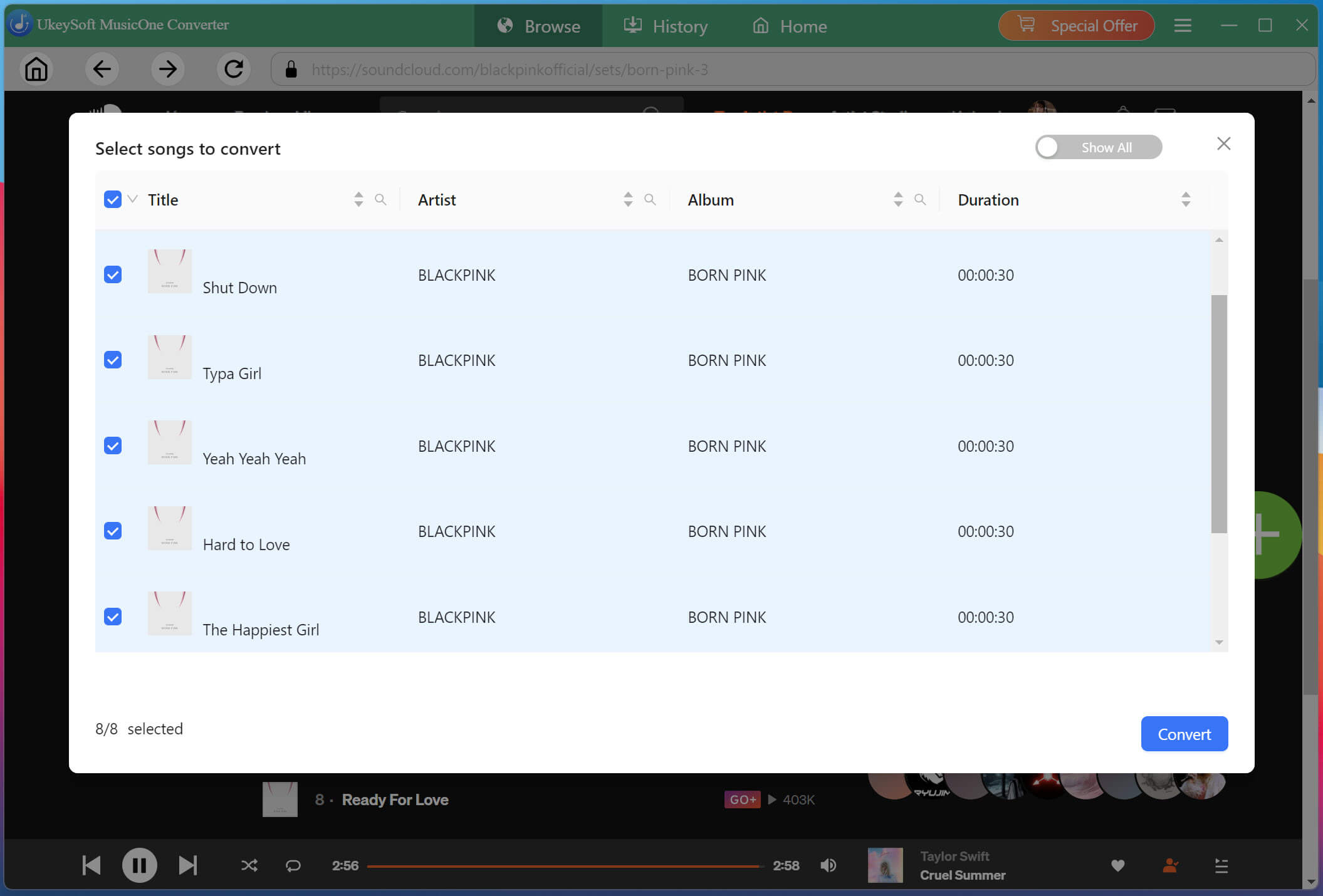This screenshot has height=896, width=1323.
Task: Click the song list vertical scrollbar
Action: [1218, 414]
